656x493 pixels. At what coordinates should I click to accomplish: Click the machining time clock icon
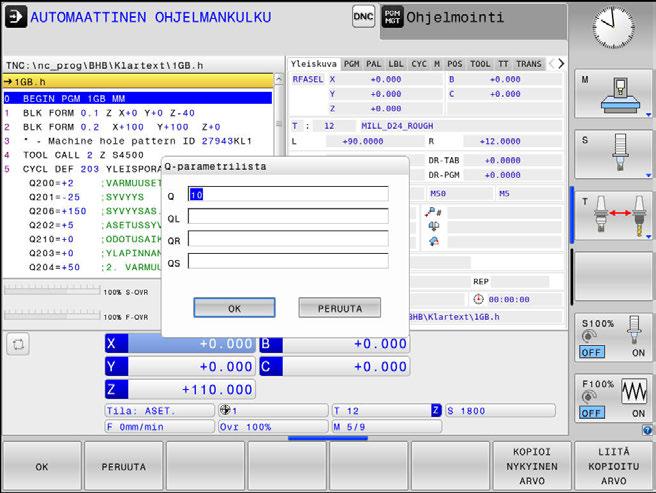pyautogui.click(x=478, y=299)
